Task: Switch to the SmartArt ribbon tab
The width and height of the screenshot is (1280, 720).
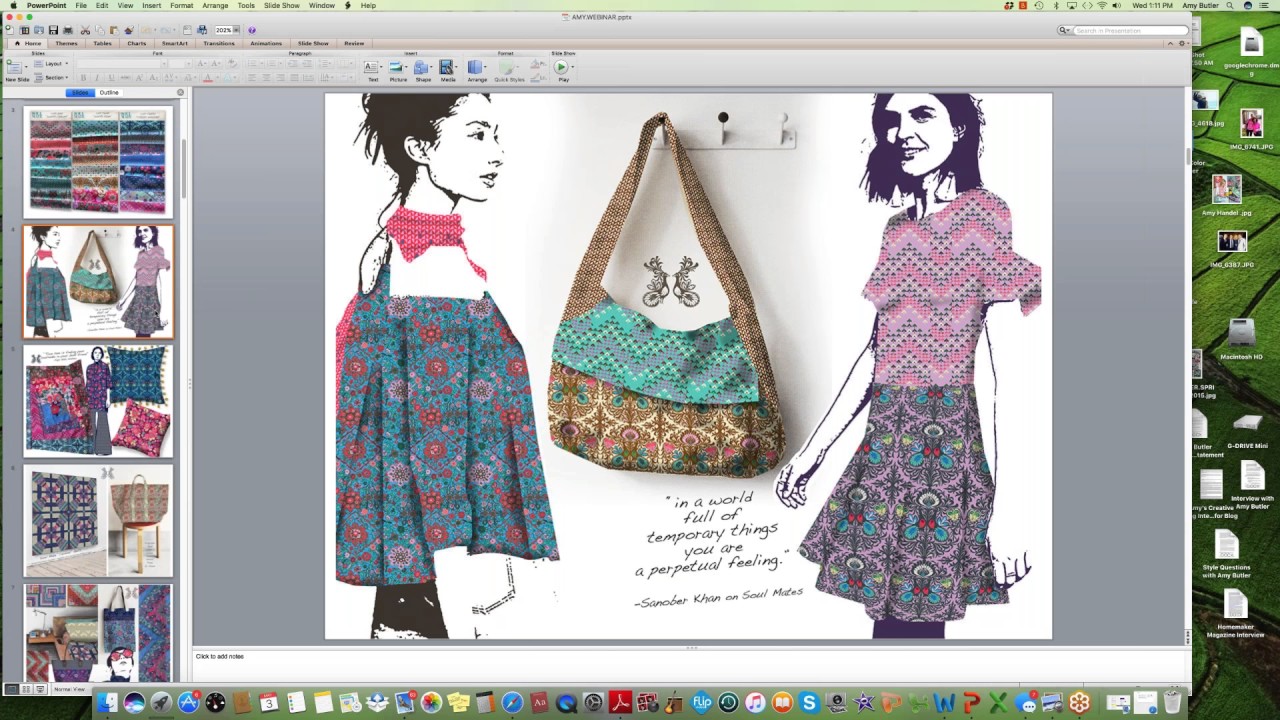Action: [175, 43]
